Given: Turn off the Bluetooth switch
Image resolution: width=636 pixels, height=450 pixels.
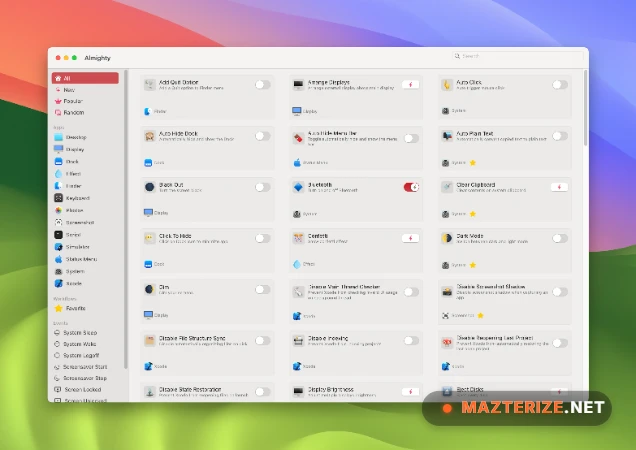Looking at the screenshot, I should pyautogui.click(x=411, y=187).
